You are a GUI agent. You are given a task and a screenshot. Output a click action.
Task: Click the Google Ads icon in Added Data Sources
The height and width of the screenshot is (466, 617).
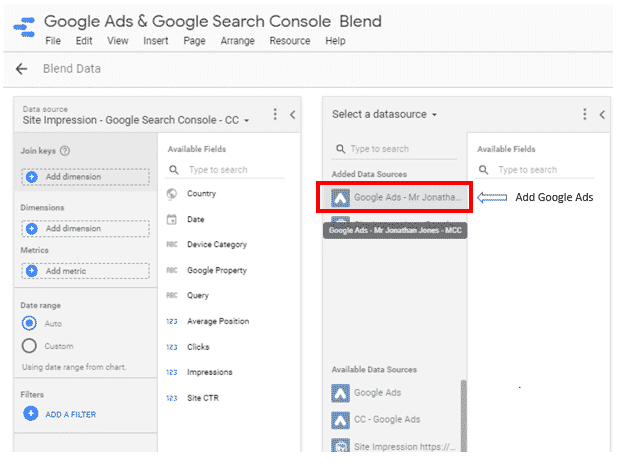pyautogui.click(x=340, y=197)
